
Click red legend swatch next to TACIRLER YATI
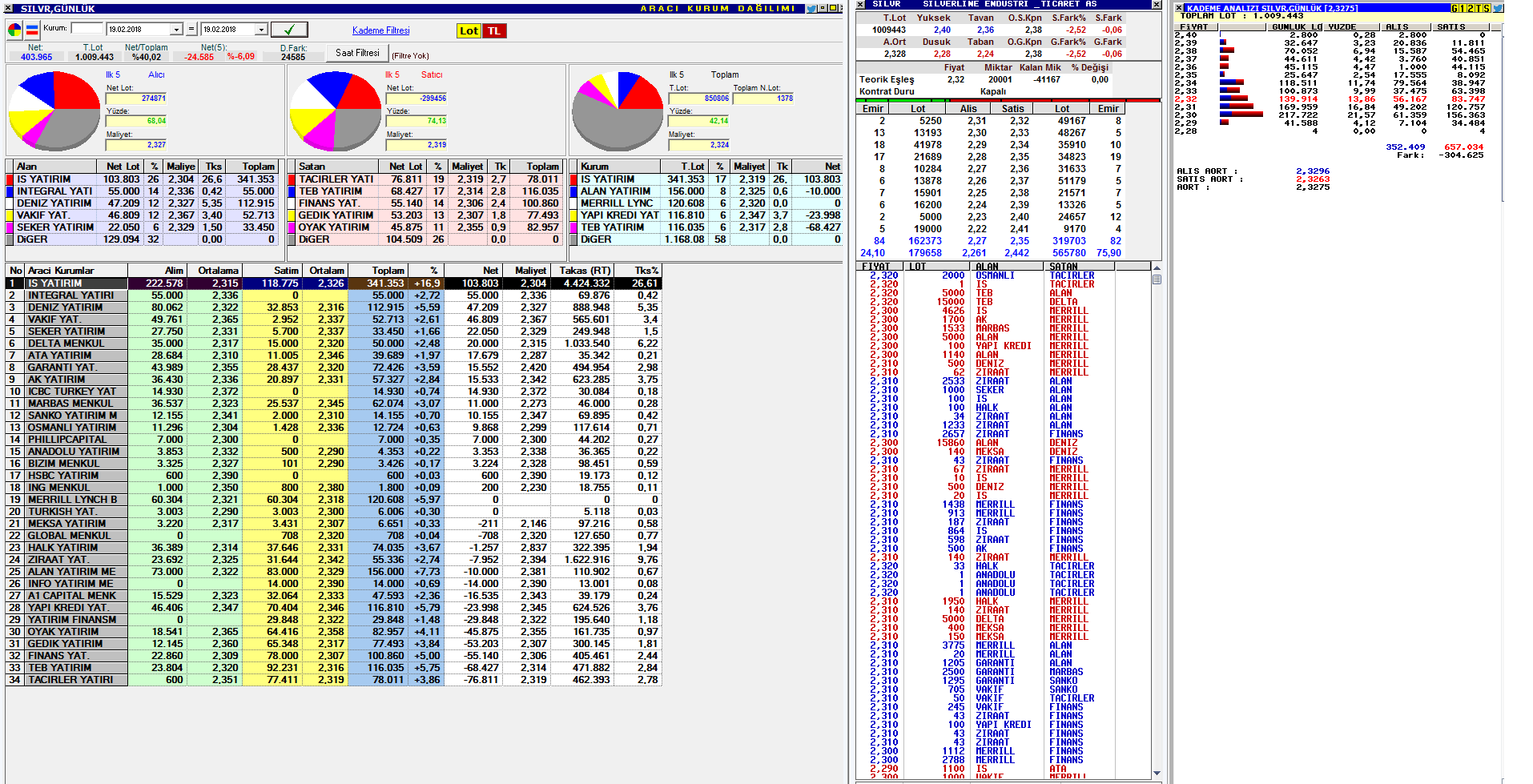292,179
